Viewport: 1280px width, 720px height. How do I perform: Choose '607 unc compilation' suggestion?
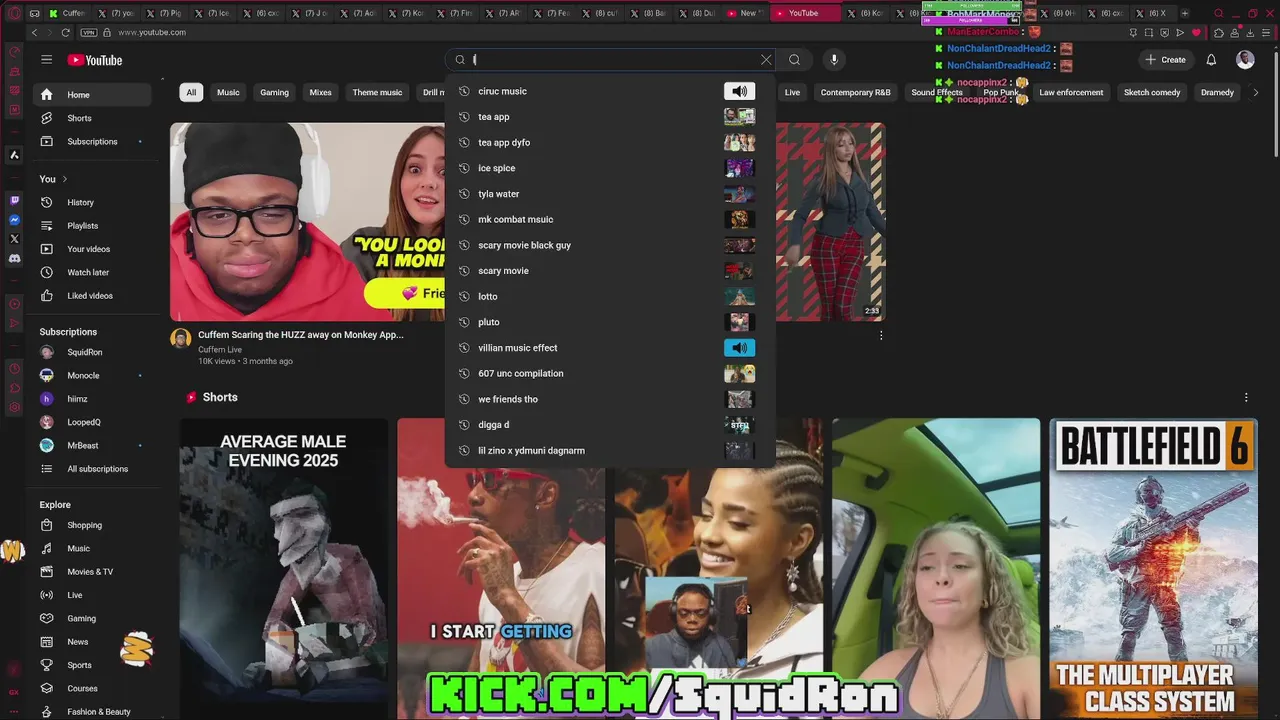tap(610, 373)
